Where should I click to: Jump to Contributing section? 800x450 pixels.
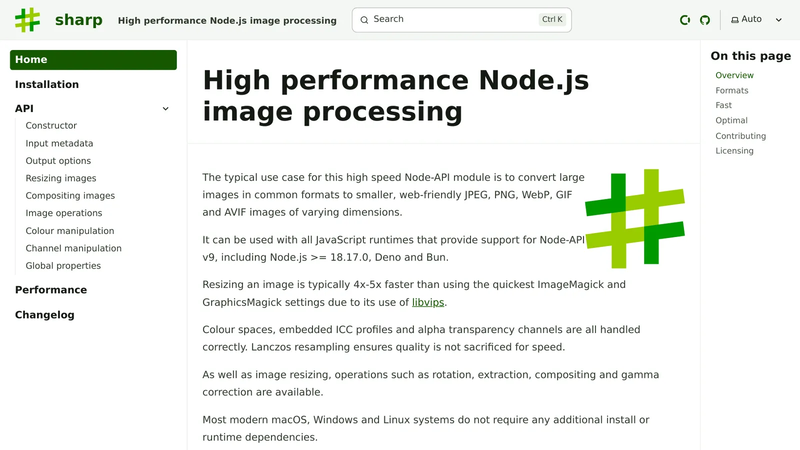coord(740,136)
